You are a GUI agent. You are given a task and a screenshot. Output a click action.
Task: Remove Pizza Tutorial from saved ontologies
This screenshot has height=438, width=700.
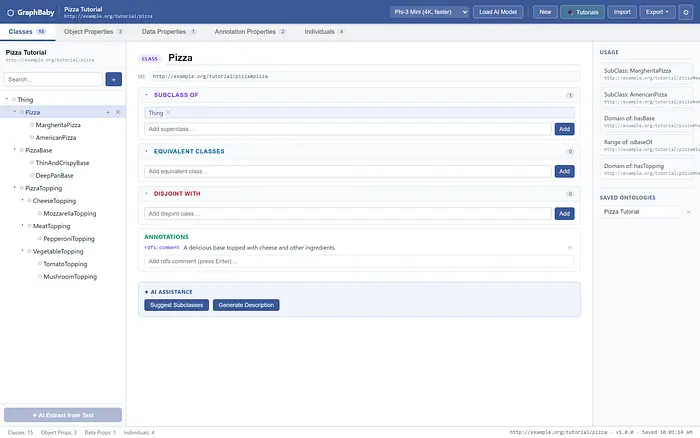tap(688, 212)
